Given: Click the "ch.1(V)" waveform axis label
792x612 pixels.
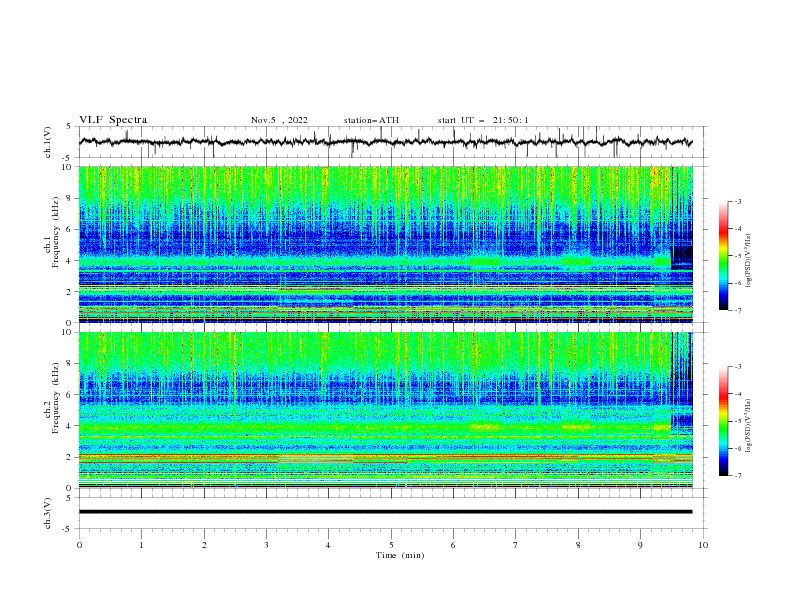Looking at the screenshot, I should click(x=48, y=142).
